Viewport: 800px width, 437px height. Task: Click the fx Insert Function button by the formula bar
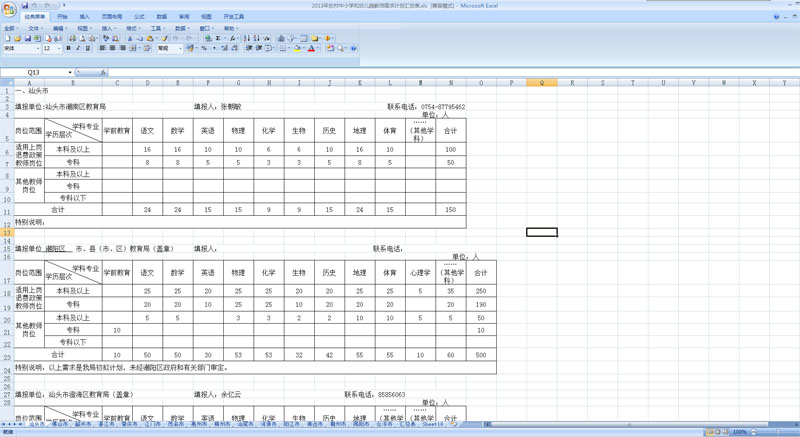pos(103,72)
